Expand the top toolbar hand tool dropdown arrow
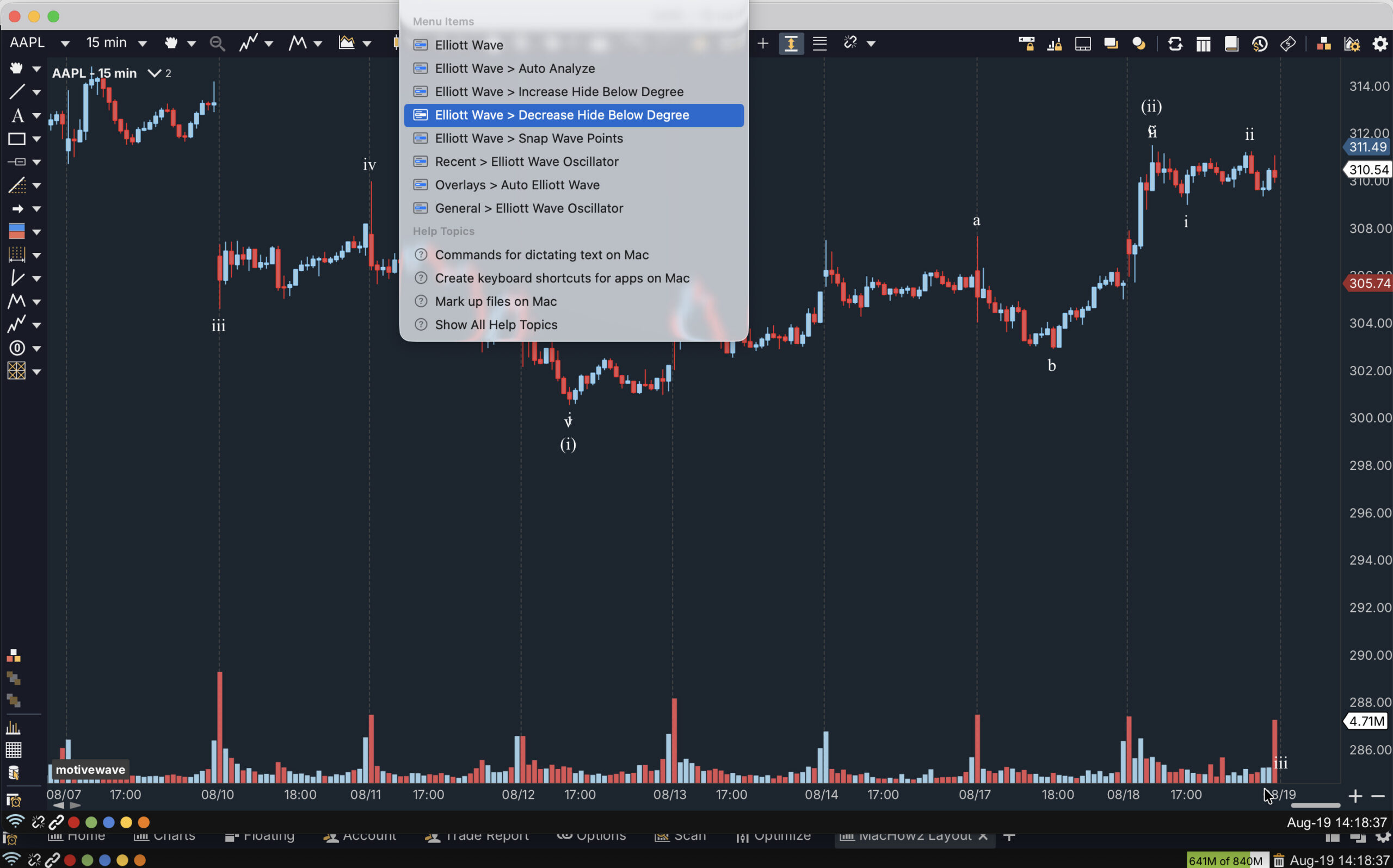 click(191, 44)
